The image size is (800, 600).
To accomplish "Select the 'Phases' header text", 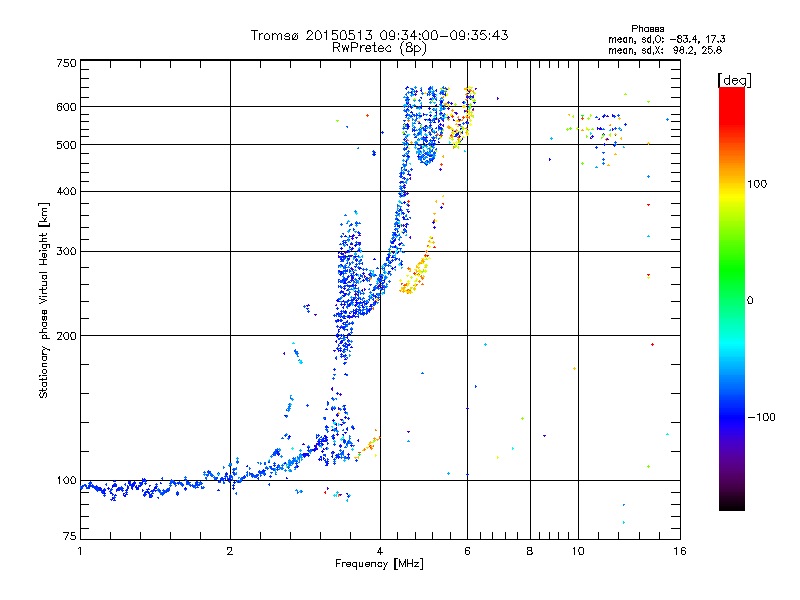I will (647, 29).
